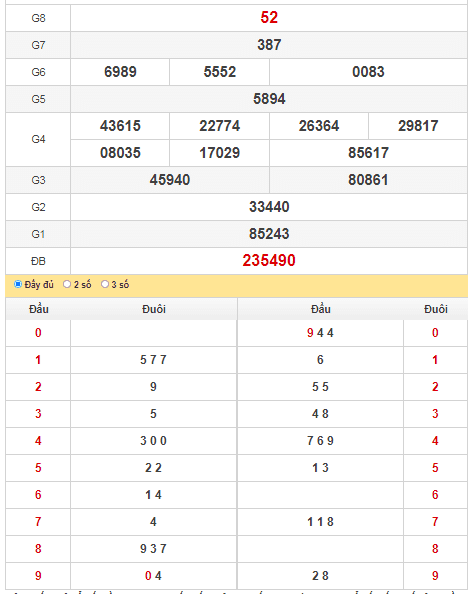Click G1 result 85243
This screenshot has height=594, width=473.
point(269,234)
